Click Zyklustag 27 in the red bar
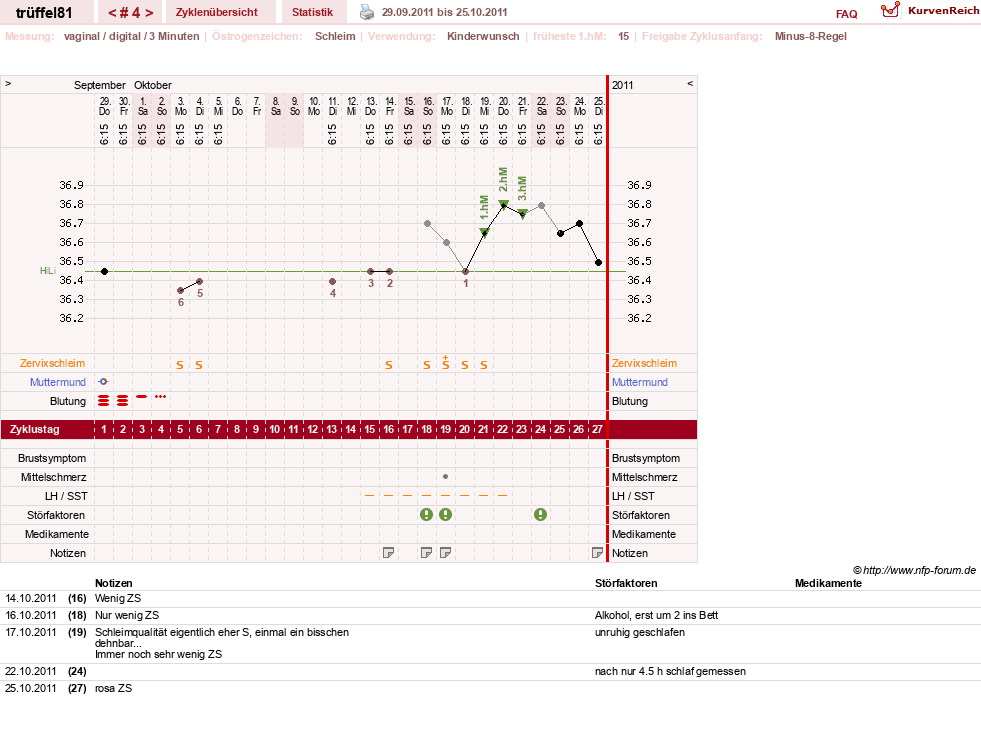The height and width of the screenshot is (731, 981). (597, 429)
